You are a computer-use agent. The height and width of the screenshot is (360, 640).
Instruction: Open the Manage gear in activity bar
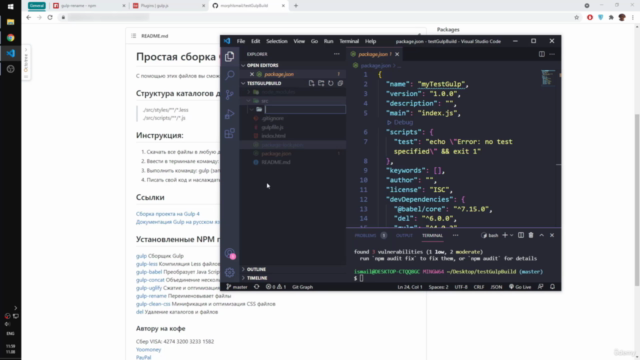(230, 272)
